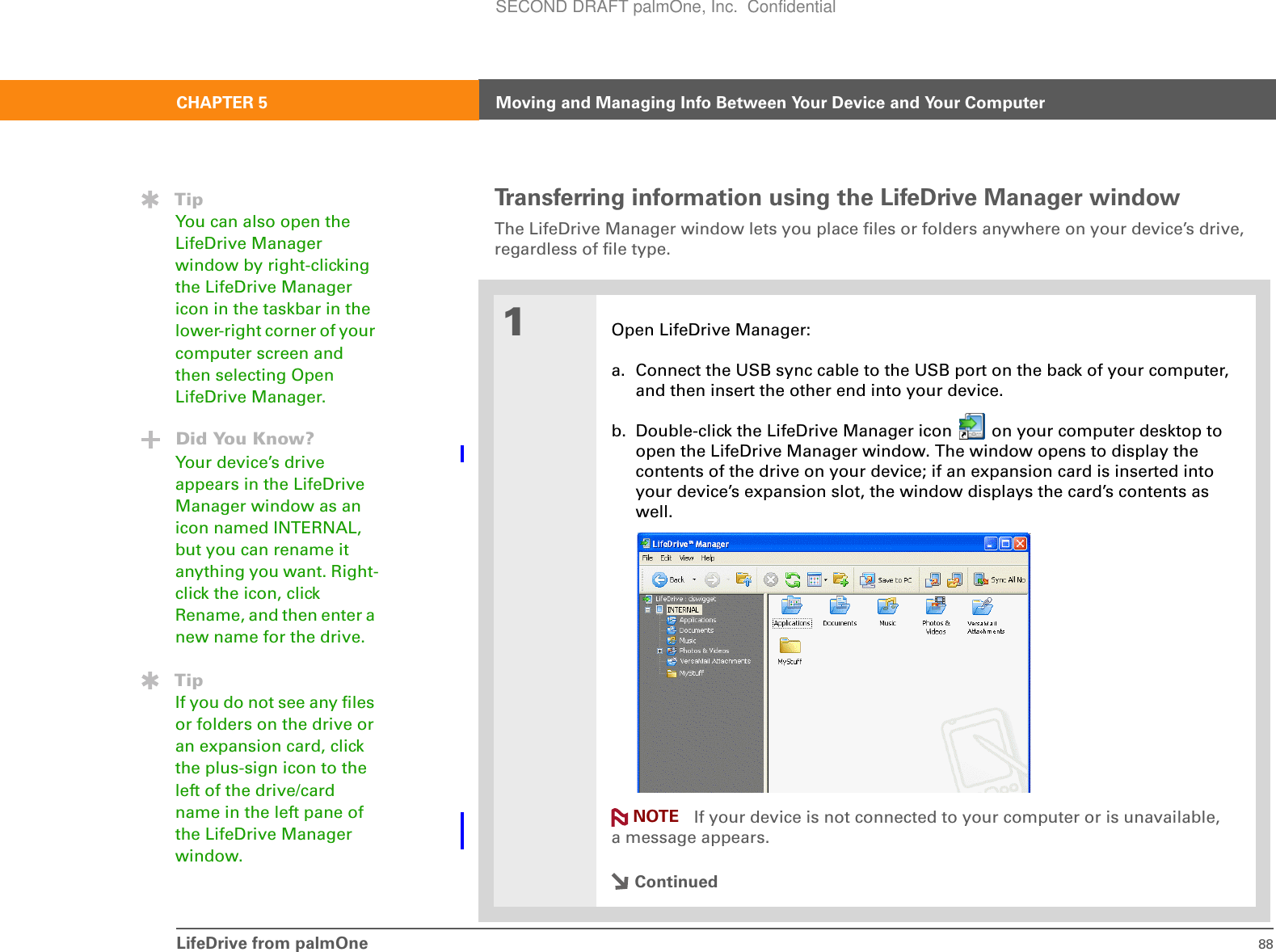Open the File menu
The width and height of the screenshot is (1276, 952).
pyautogui.click(x=647, y=558)
